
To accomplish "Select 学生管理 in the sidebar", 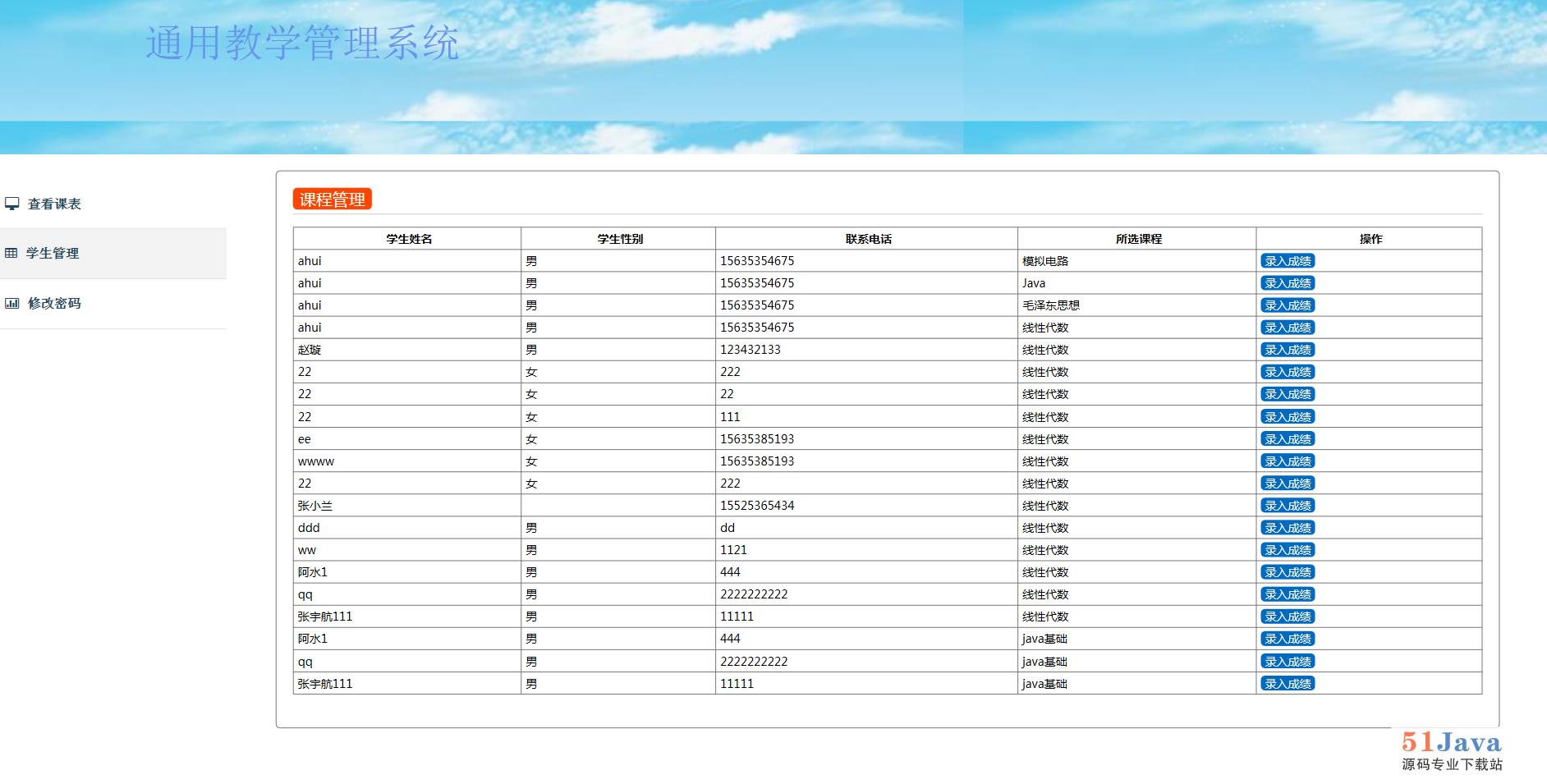I will tap(53, 254).
